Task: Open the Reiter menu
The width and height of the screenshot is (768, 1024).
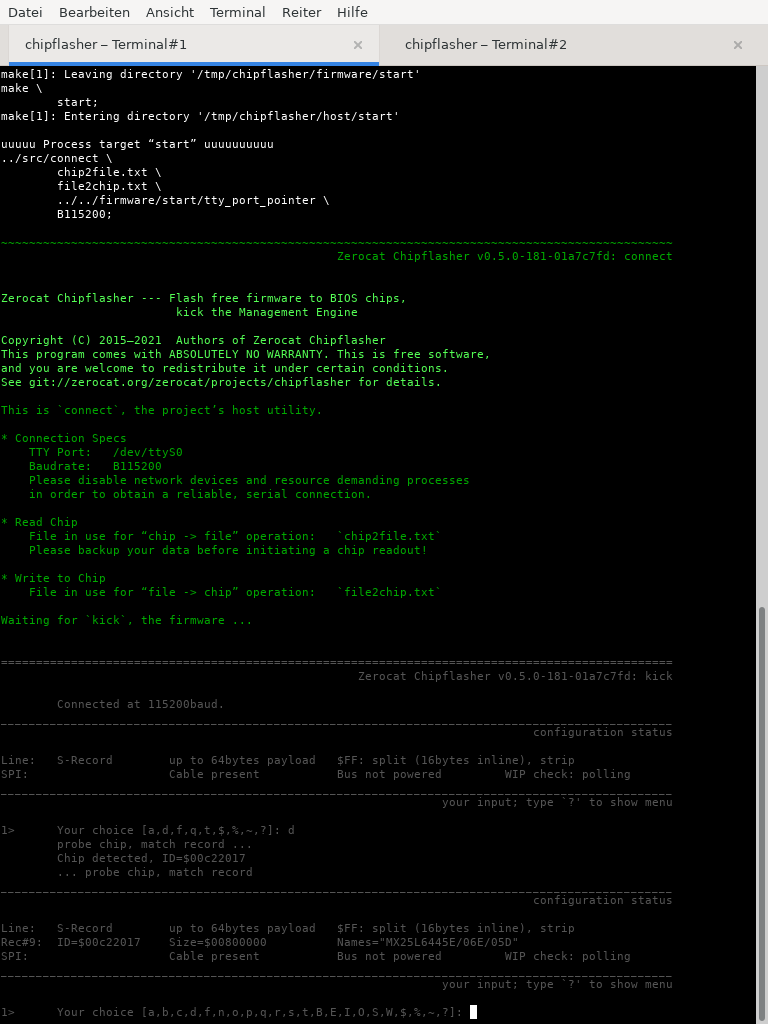Action: coord(301,12)
